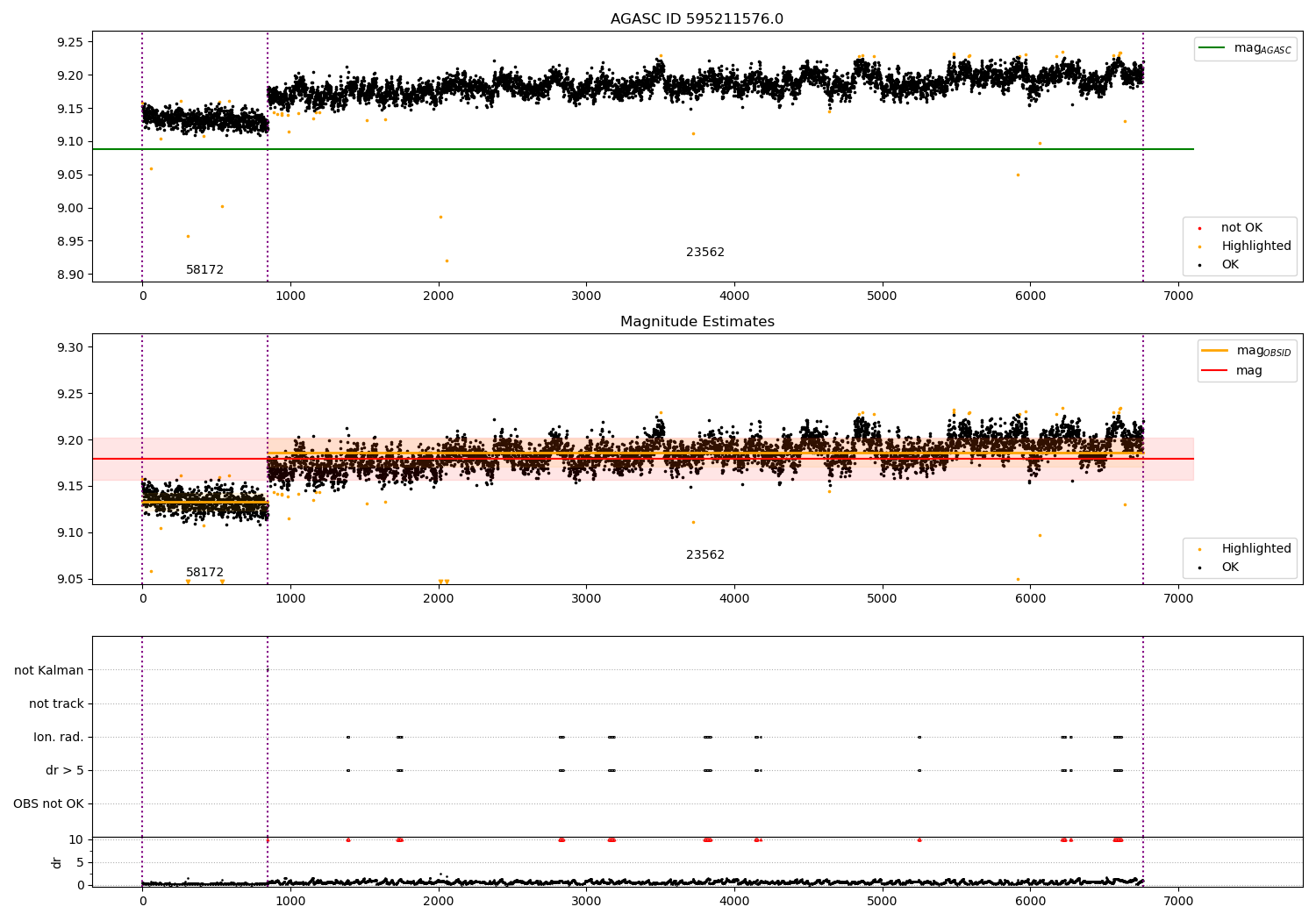Click the 'dr > 5' row label
Screen dimensions: 1316x921
[x=65, y=771]
